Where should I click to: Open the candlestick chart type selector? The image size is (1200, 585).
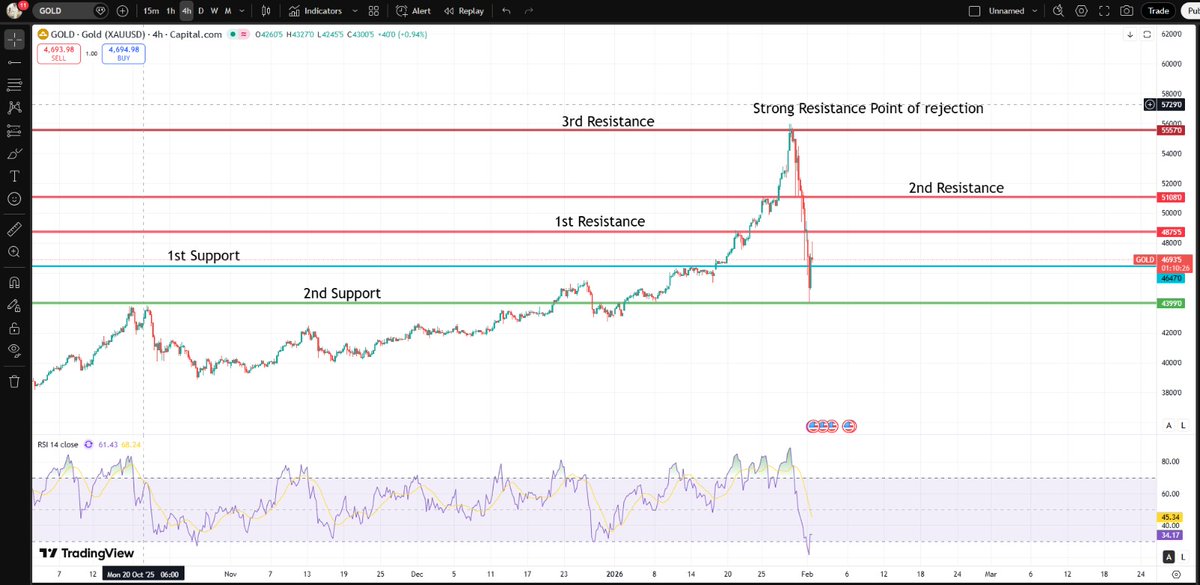[264, 11]
